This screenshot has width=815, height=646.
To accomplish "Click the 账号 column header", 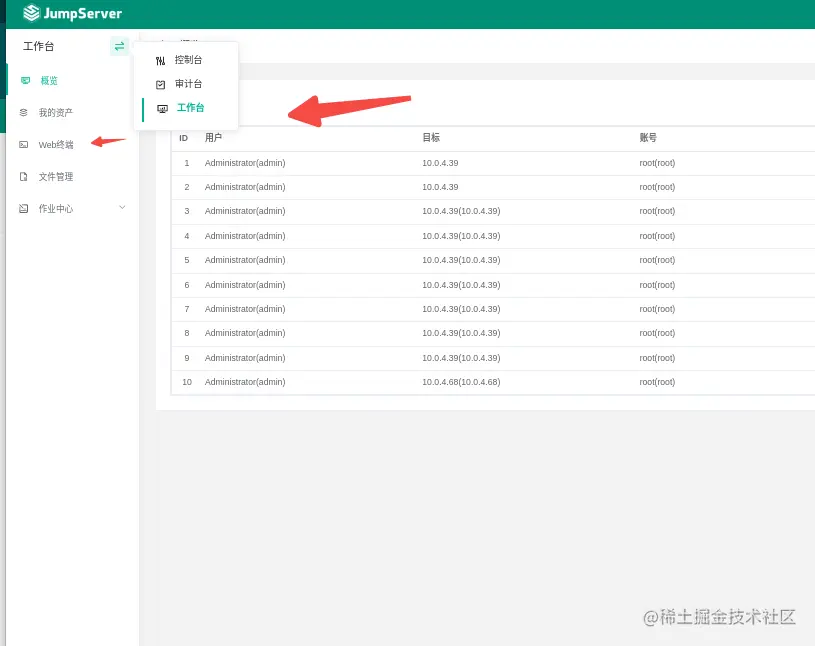I will coord(648,138).
